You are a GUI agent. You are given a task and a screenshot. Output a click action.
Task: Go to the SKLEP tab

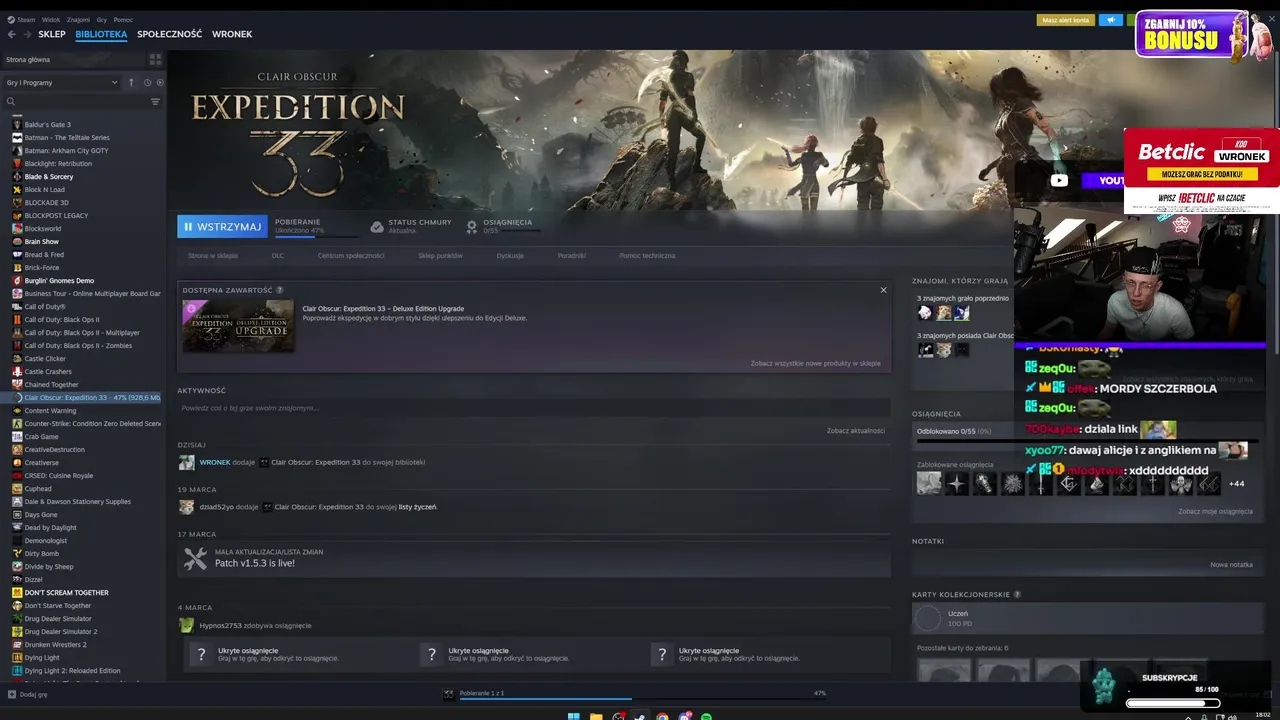pyautogui.click(x=52, y=34)
